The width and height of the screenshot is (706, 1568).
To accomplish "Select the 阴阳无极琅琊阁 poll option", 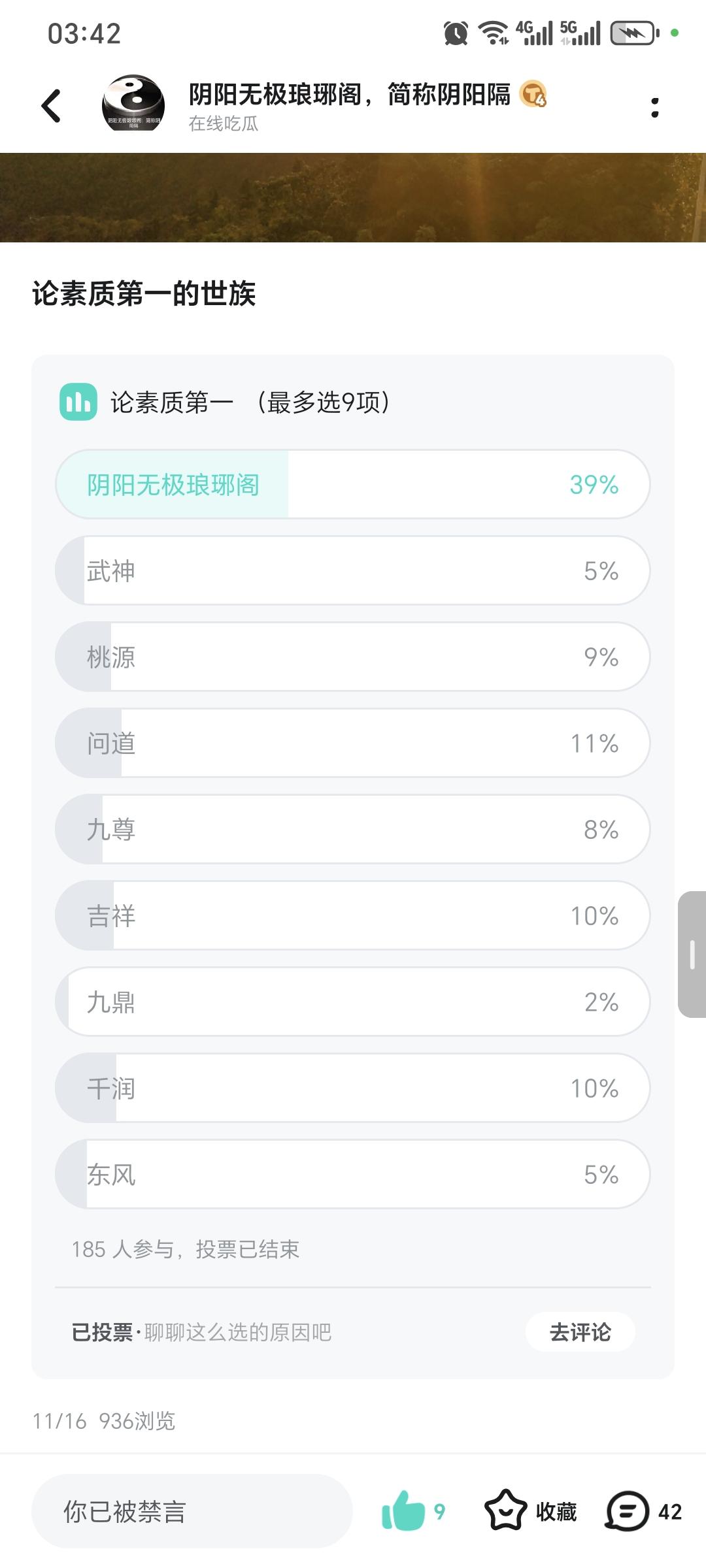I will pos(352,484).
